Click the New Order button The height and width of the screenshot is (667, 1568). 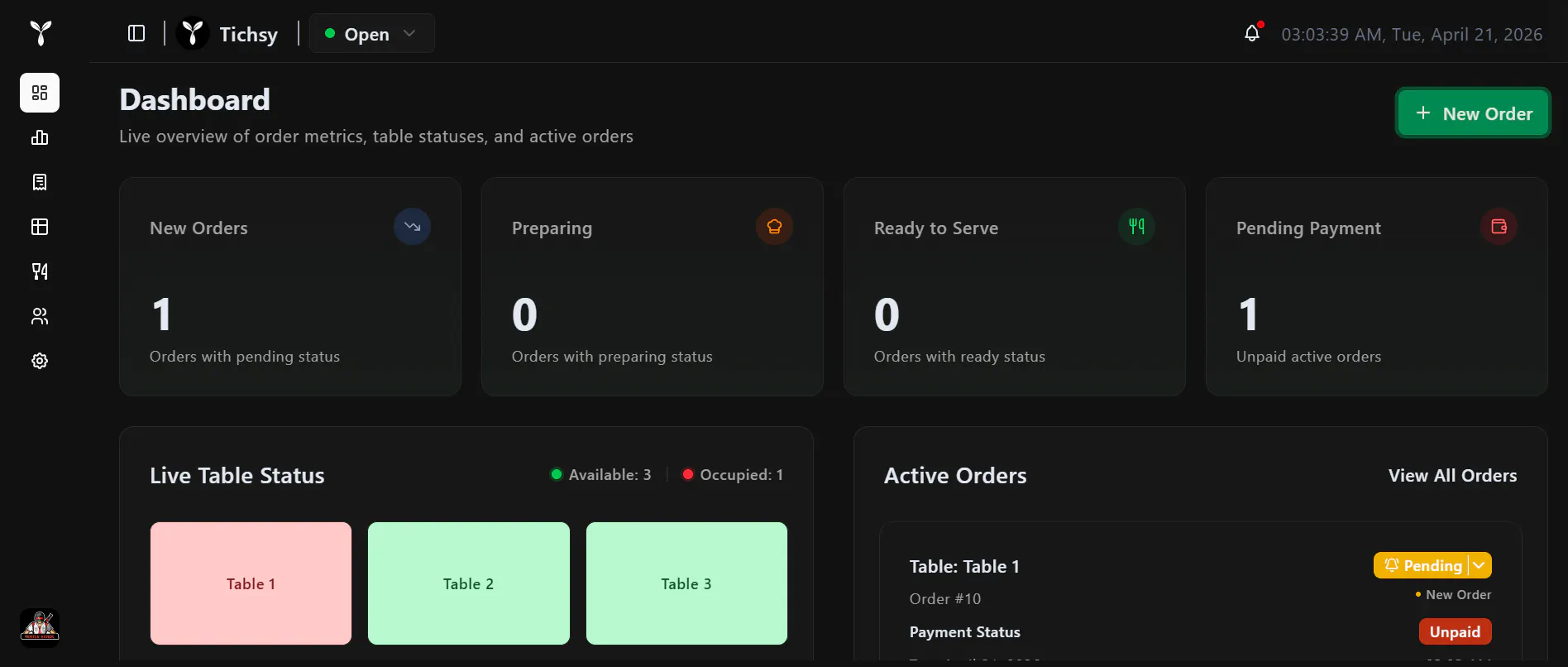(x=1473, y=113)
